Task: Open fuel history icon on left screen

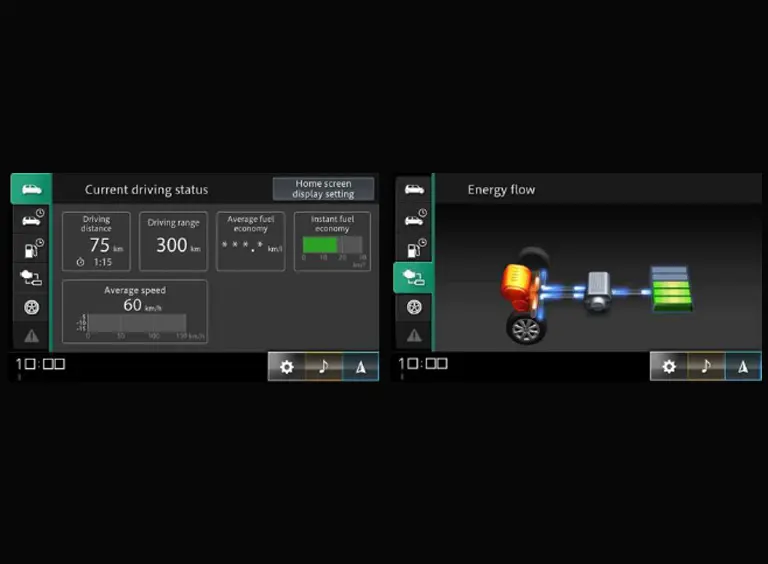Action: (x=31, y=248)
